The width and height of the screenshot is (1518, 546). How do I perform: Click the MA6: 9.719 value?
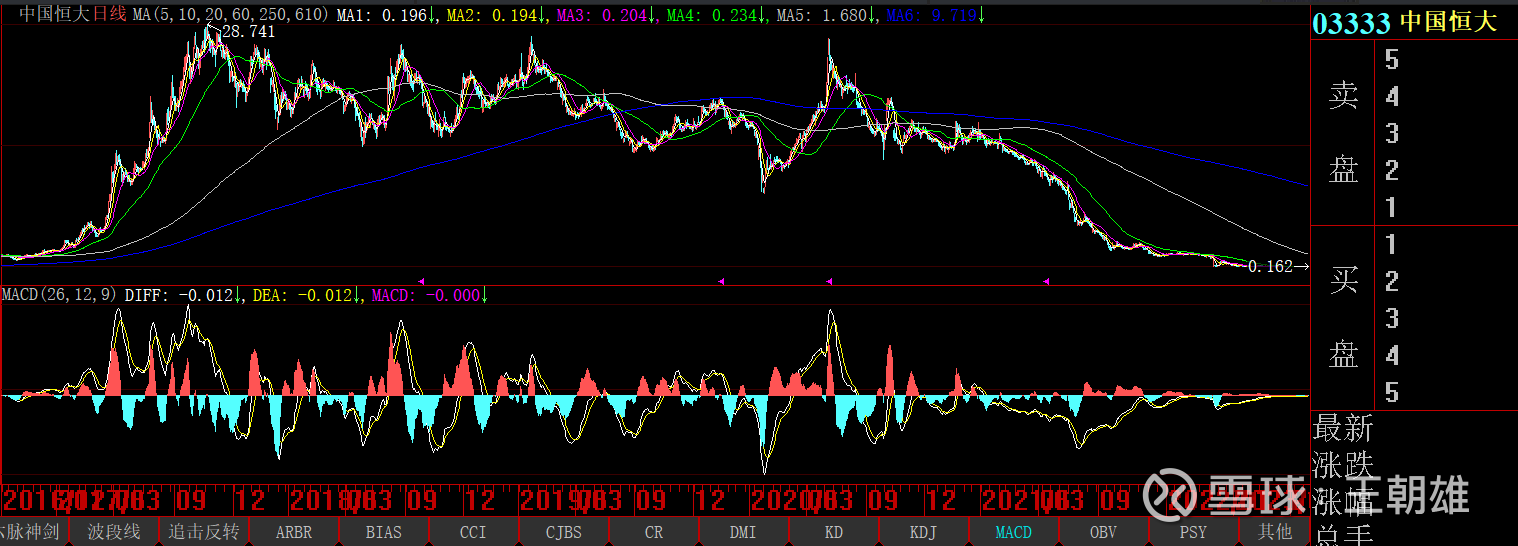(x=936, y=15)
